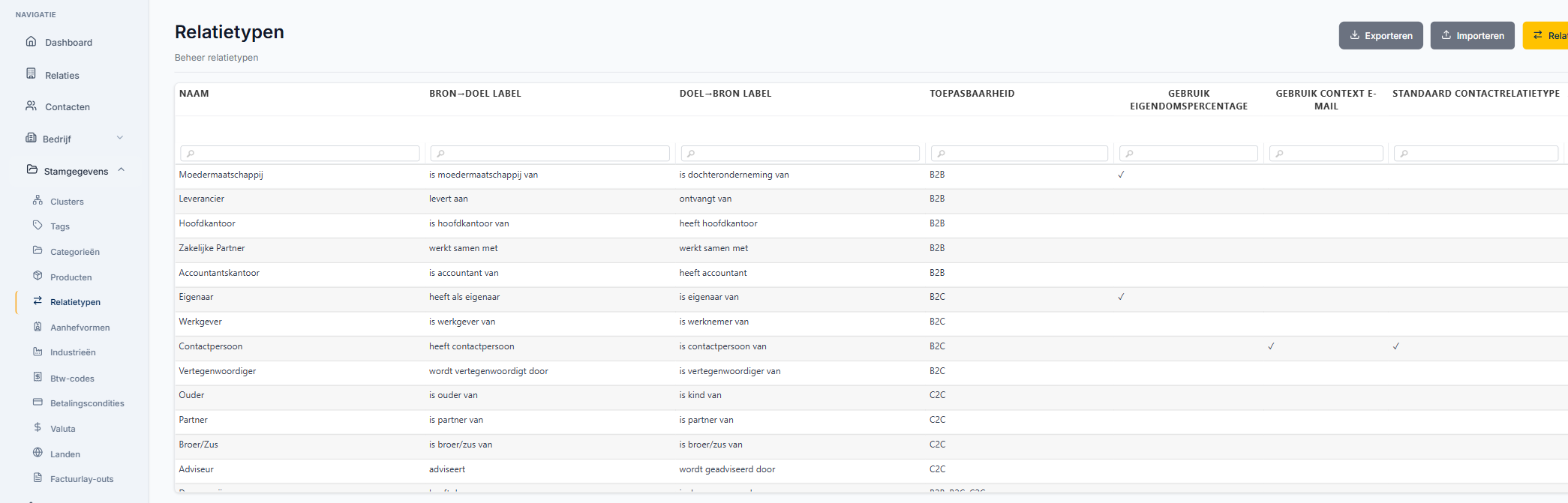Expand the Bedrijf menu chevron

click(x=120, y=138)
